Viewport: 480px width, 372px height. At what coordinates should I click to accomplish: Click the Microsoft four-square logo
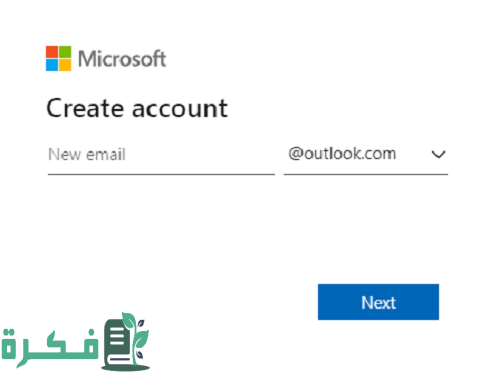(x=58, y=58)
